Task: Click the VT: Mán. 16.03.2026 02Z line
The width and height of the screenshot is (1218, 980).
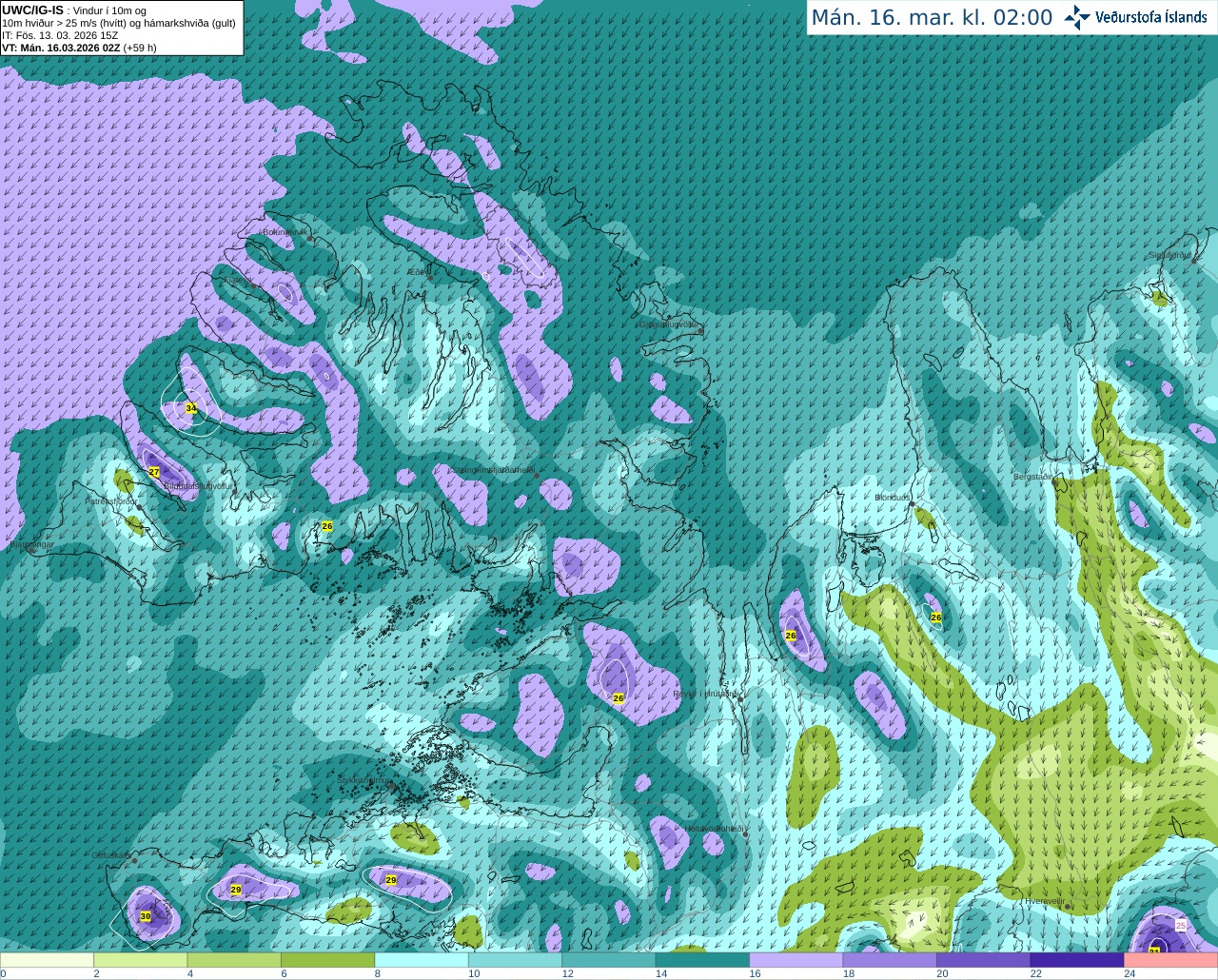Action: coord(61,48)
